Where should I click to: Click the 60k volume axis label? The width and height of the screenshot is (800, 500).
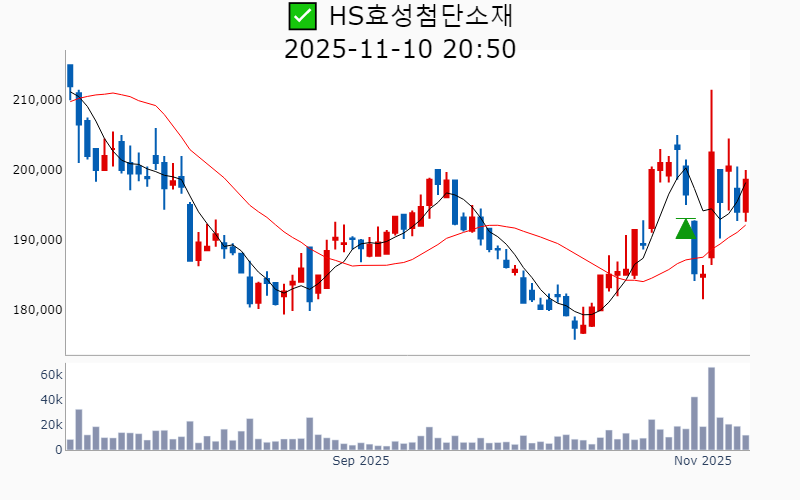coord(51,375)
